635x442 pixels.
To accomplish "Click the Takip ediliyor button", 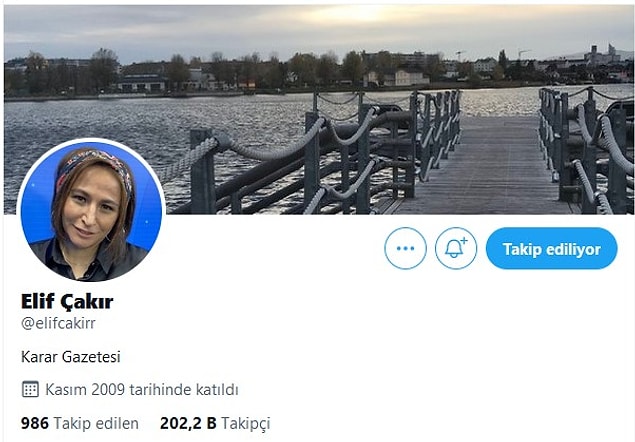I will [x=552, y=248].
